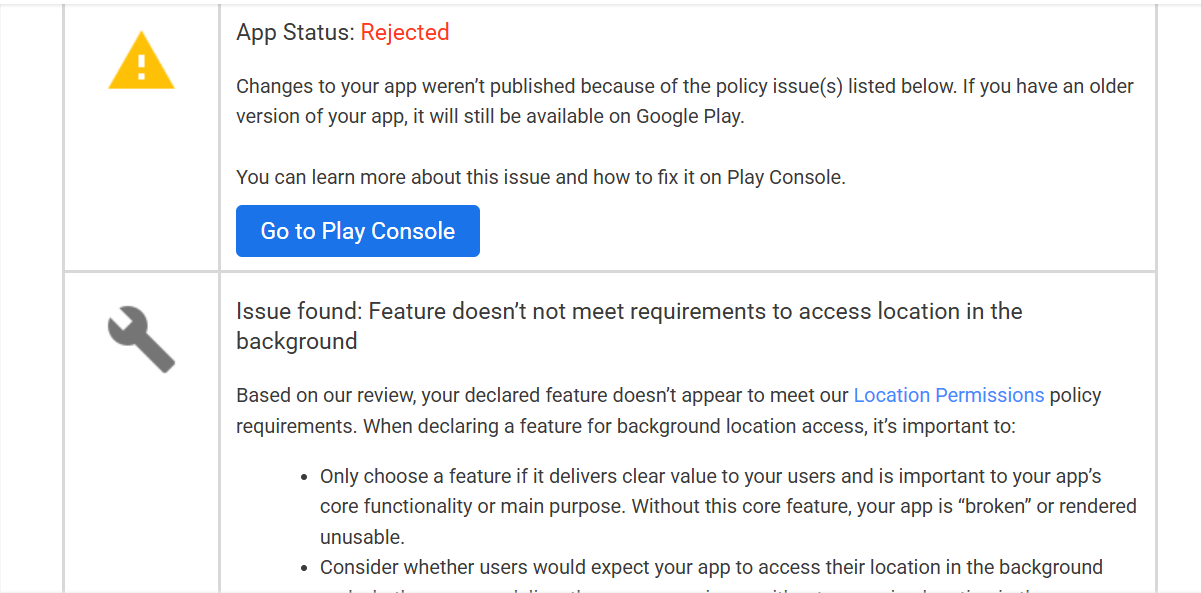Screen dimensions: 1201x593
Task: Click the App Status label
Action: [295, 32]
